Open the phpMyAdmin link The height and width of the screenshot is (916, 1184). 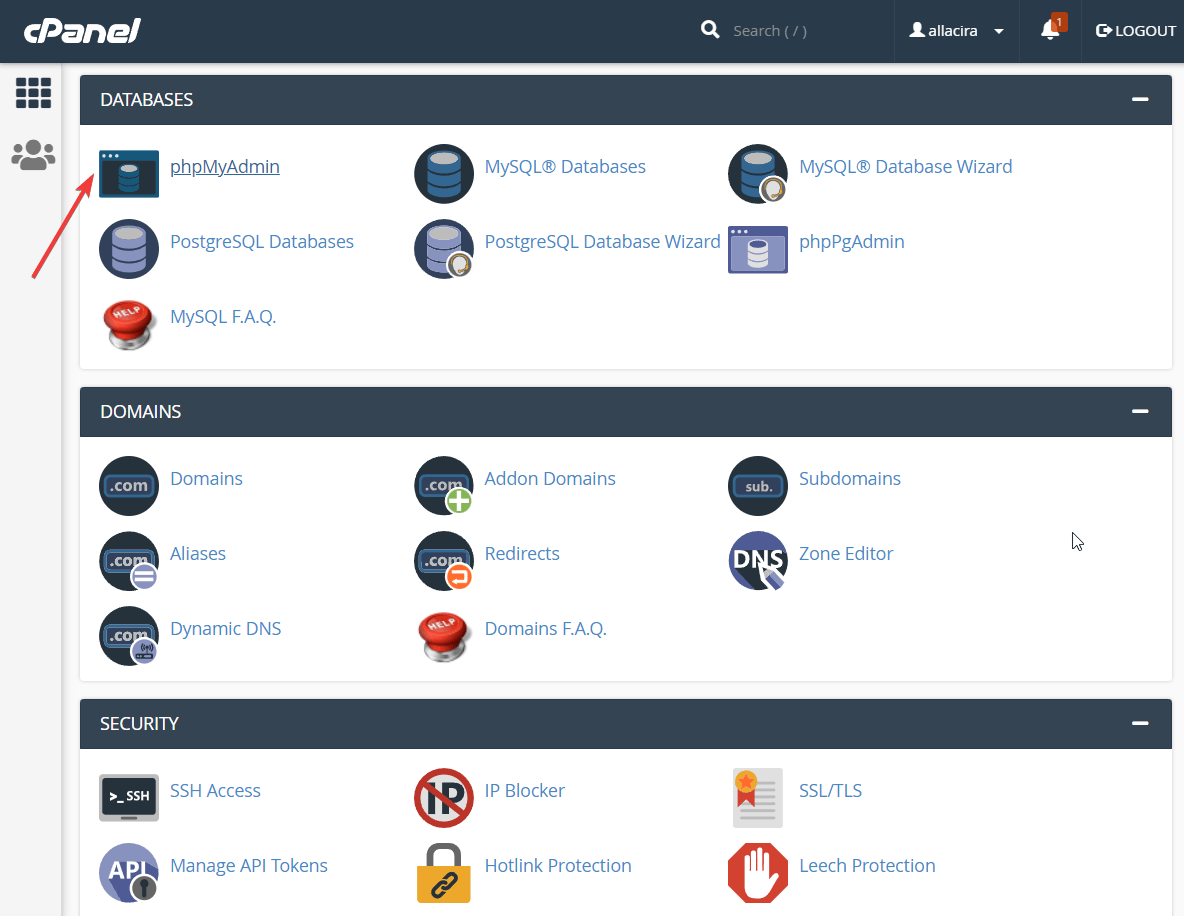pos(225,167)
